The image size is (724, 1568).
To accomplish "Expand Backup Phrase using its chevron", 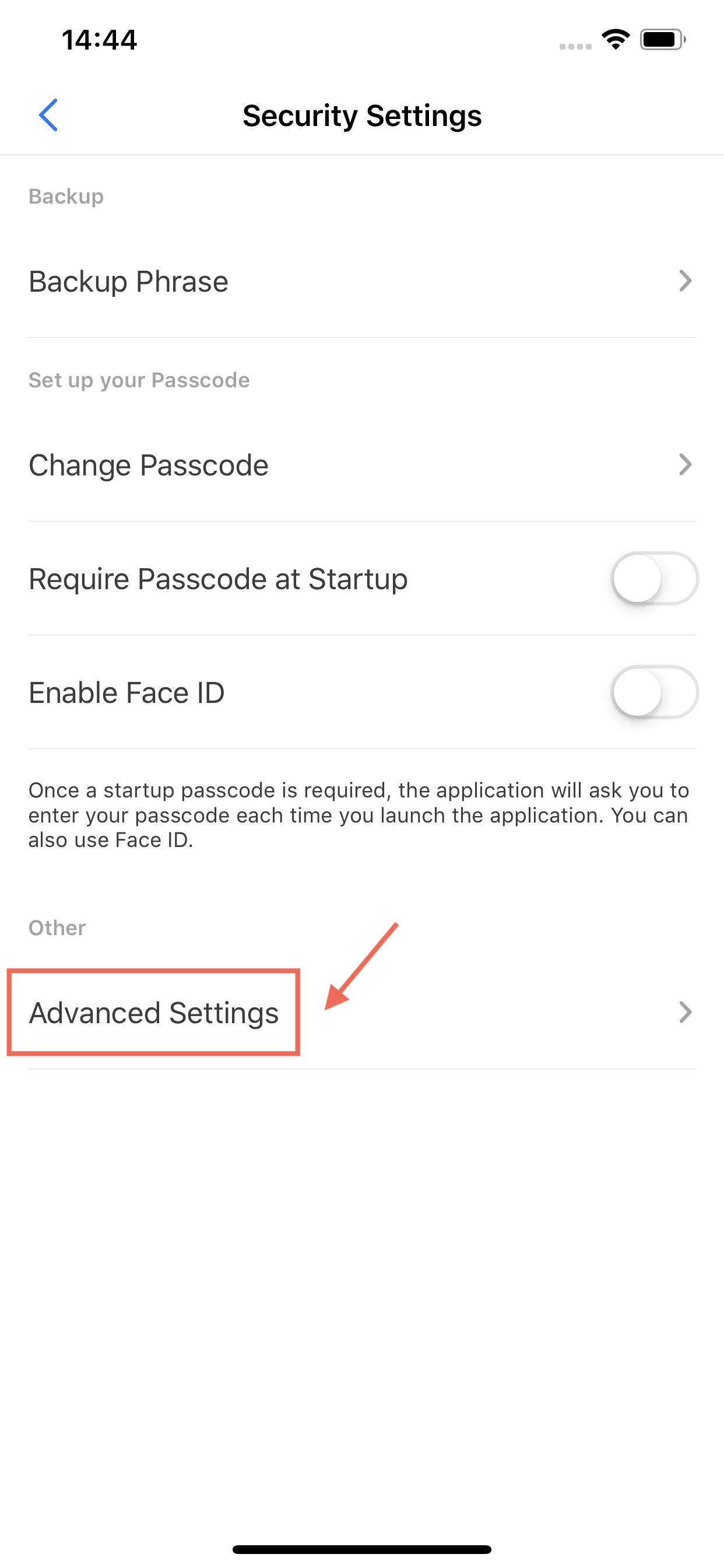I will 685,281.
